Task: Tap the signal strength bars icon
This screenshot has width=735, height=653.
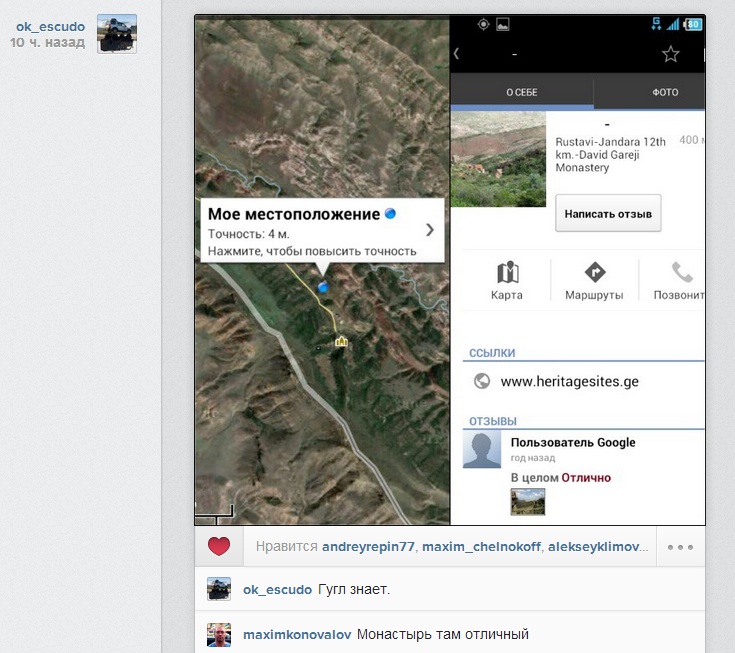Action: (673, 24)
